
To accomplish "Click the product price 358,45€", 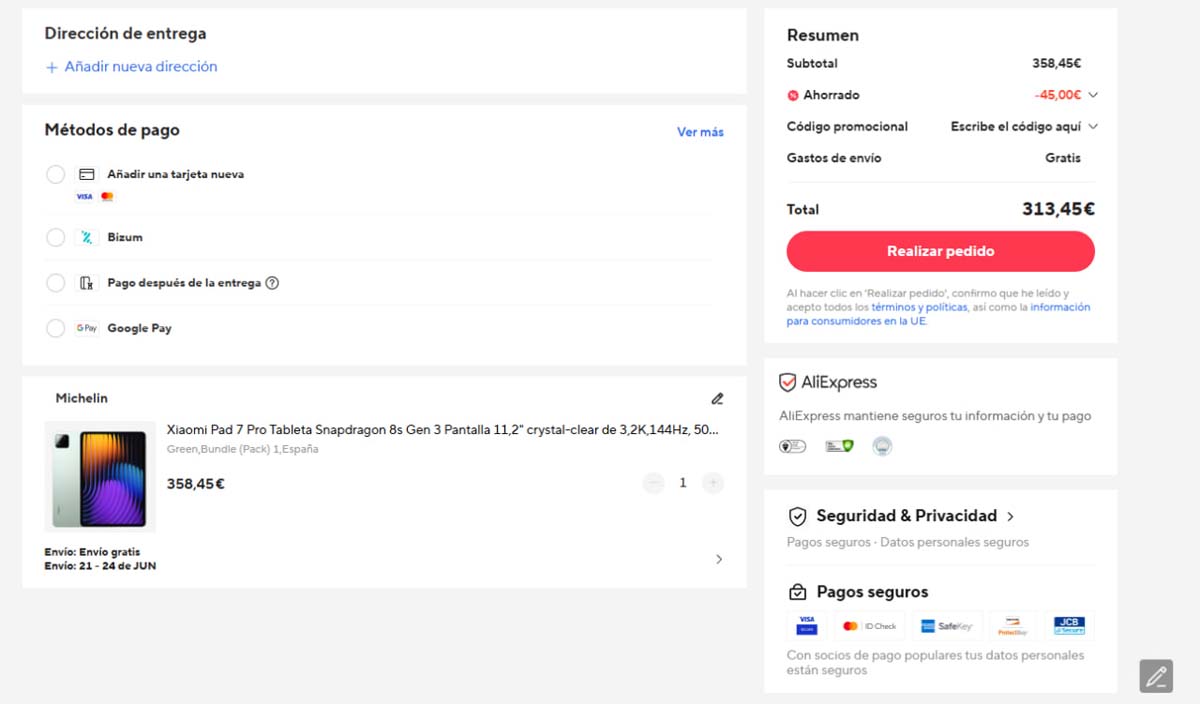I will [196, 484].
